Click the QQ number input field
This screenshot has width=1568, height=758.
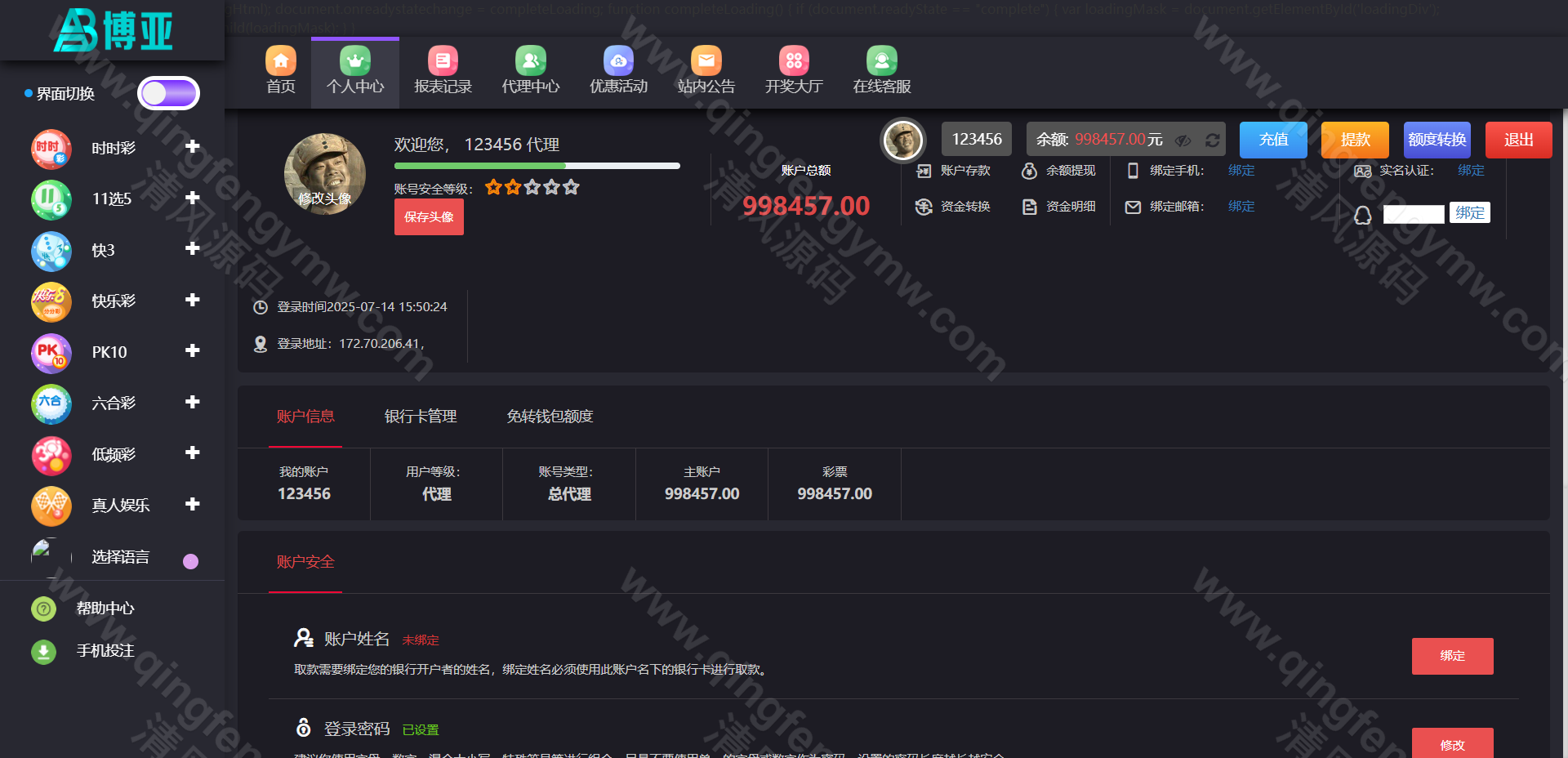(x=1414, y=214)
